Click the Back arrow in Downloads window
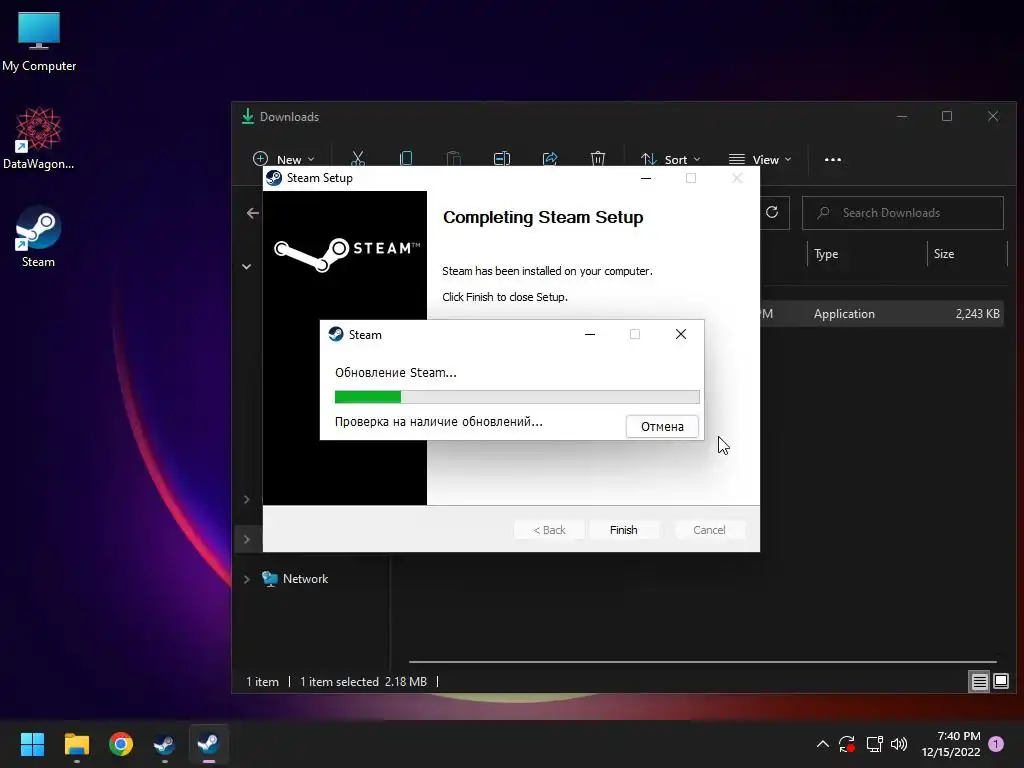 point(253,213)
